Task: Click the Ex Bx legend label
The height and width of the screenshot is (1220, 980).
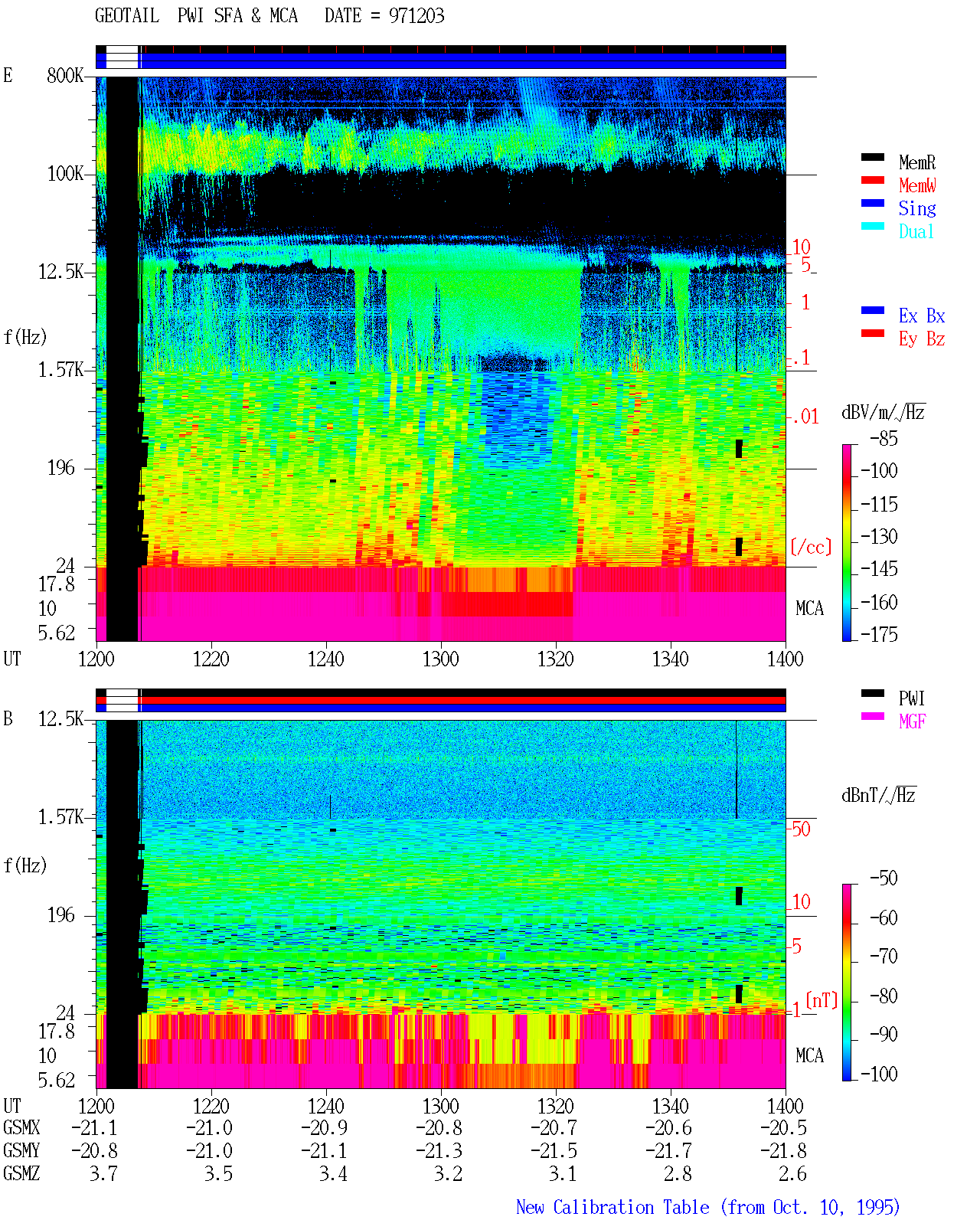Action: tap(922, 316)
